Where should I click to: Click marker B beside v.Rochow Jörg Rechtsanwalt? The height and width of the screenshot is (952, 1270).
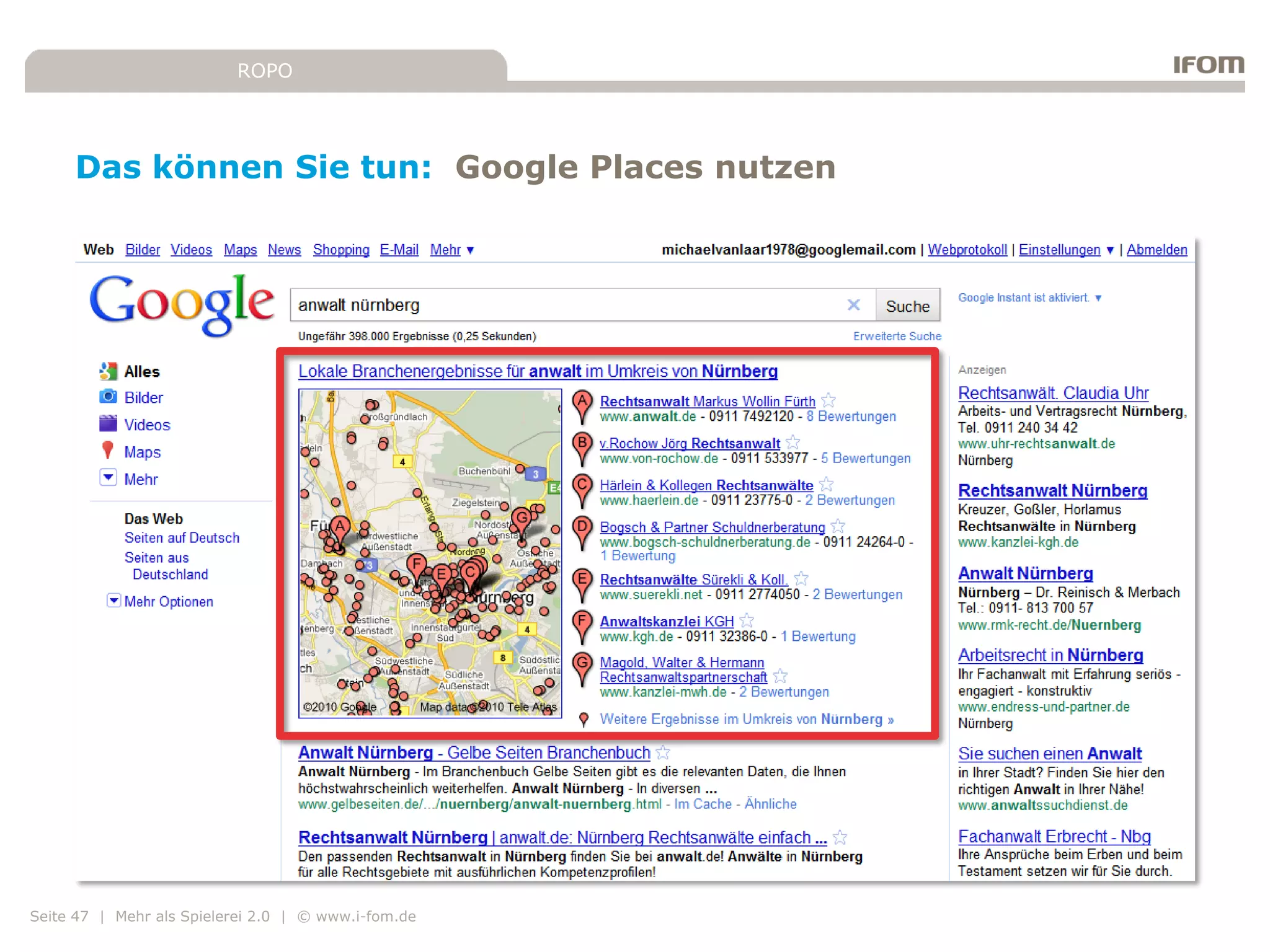(x=582, y=449)
